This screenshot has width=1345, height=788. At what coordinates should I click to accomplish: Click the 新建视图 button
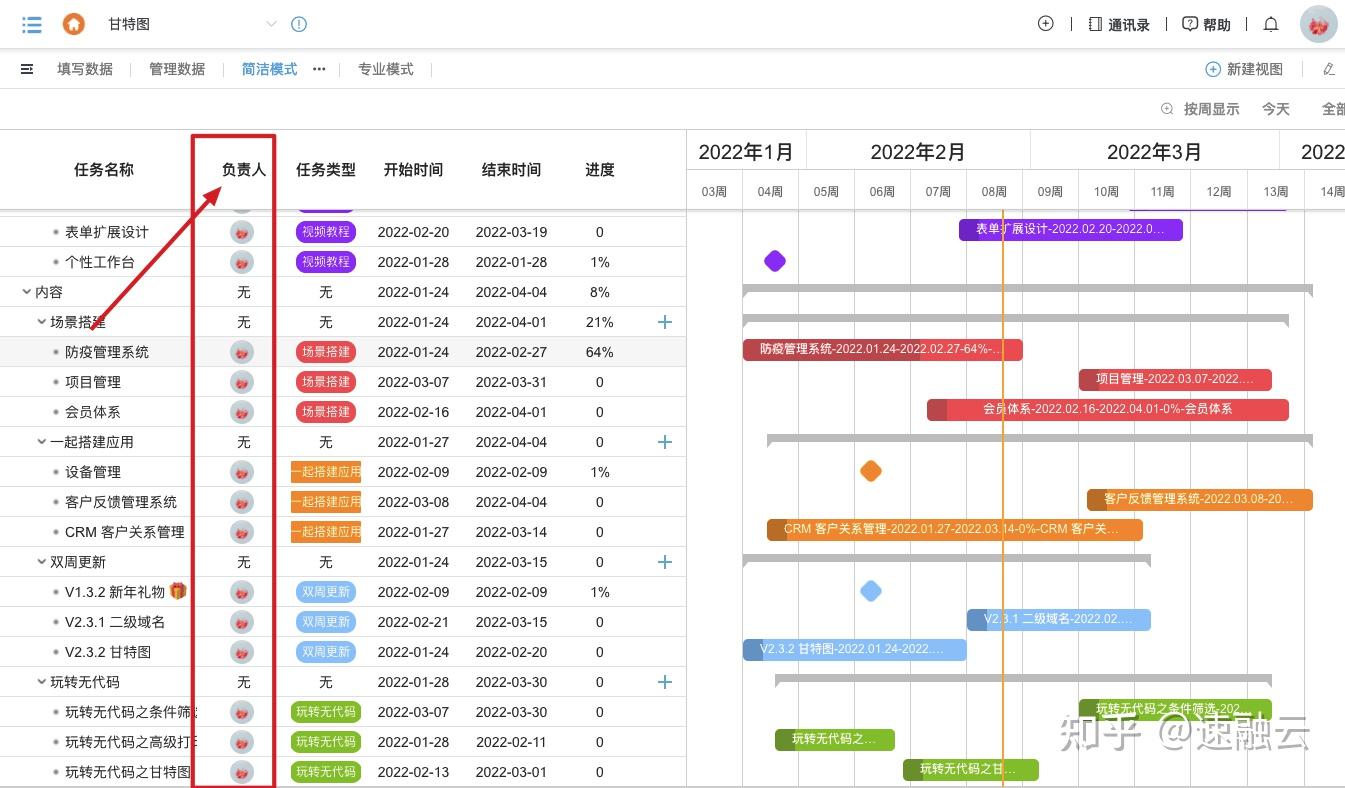[x=1244, y=69]
